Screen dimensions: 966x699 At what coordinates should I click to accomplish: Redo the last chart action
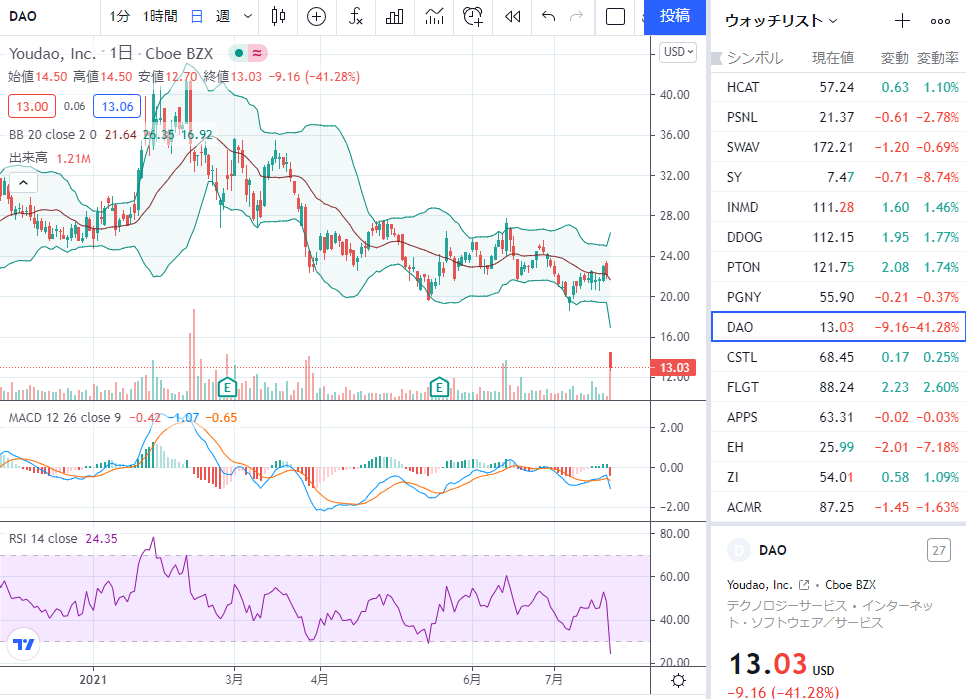point(577,17)
